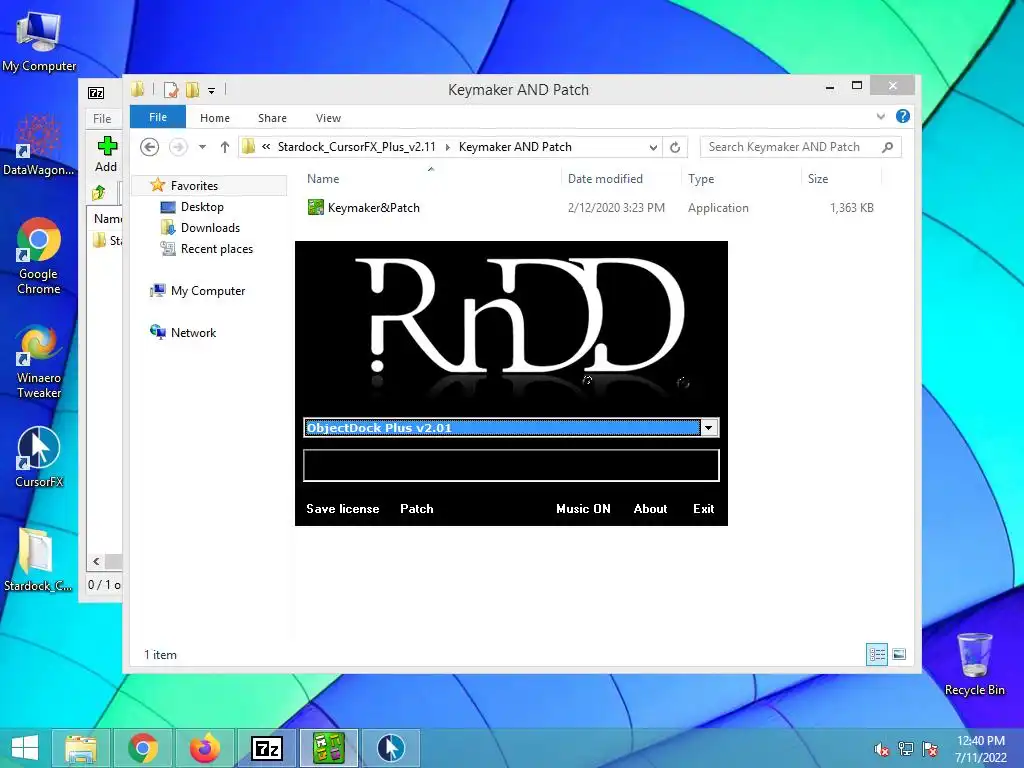1024x768 pixels.
Task: Open the Home ribbon tab
Action: pyautogui.click(x=215, y=118)
